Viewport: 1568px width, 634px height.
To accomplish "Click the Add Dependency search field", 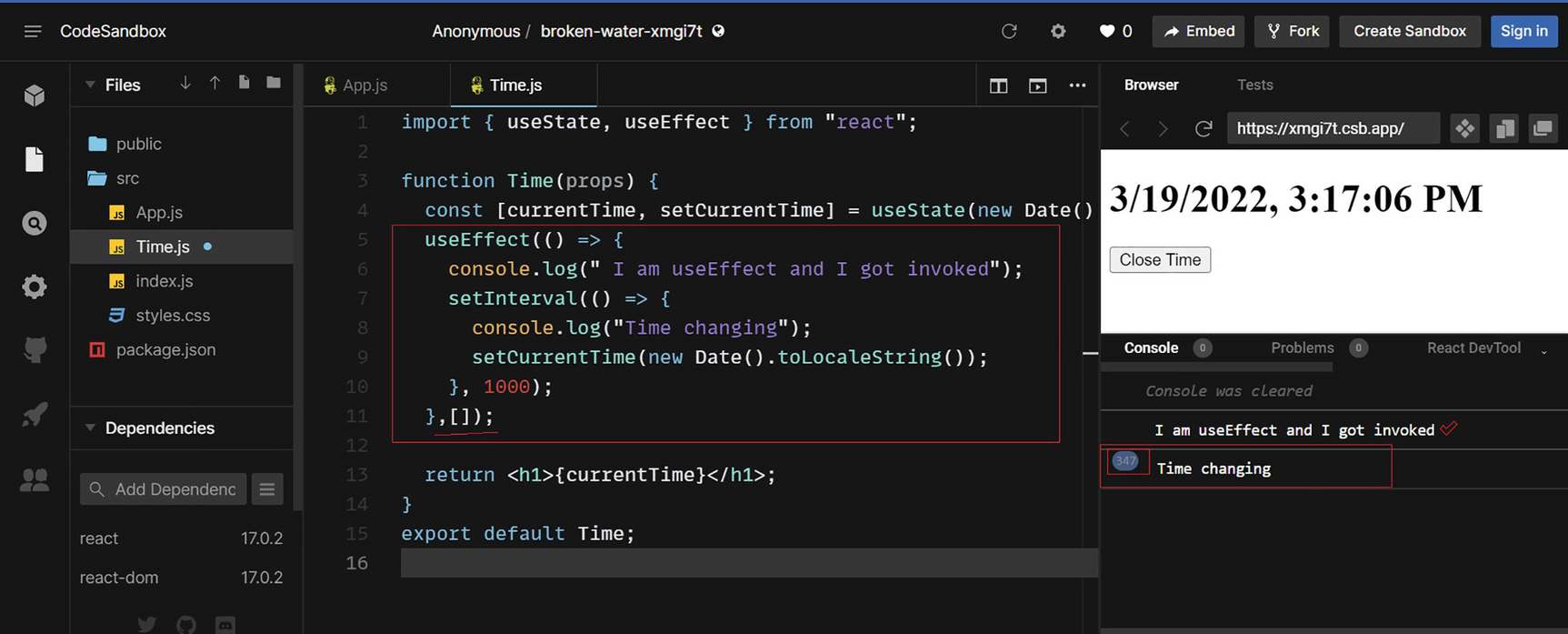I will (175, 489).
